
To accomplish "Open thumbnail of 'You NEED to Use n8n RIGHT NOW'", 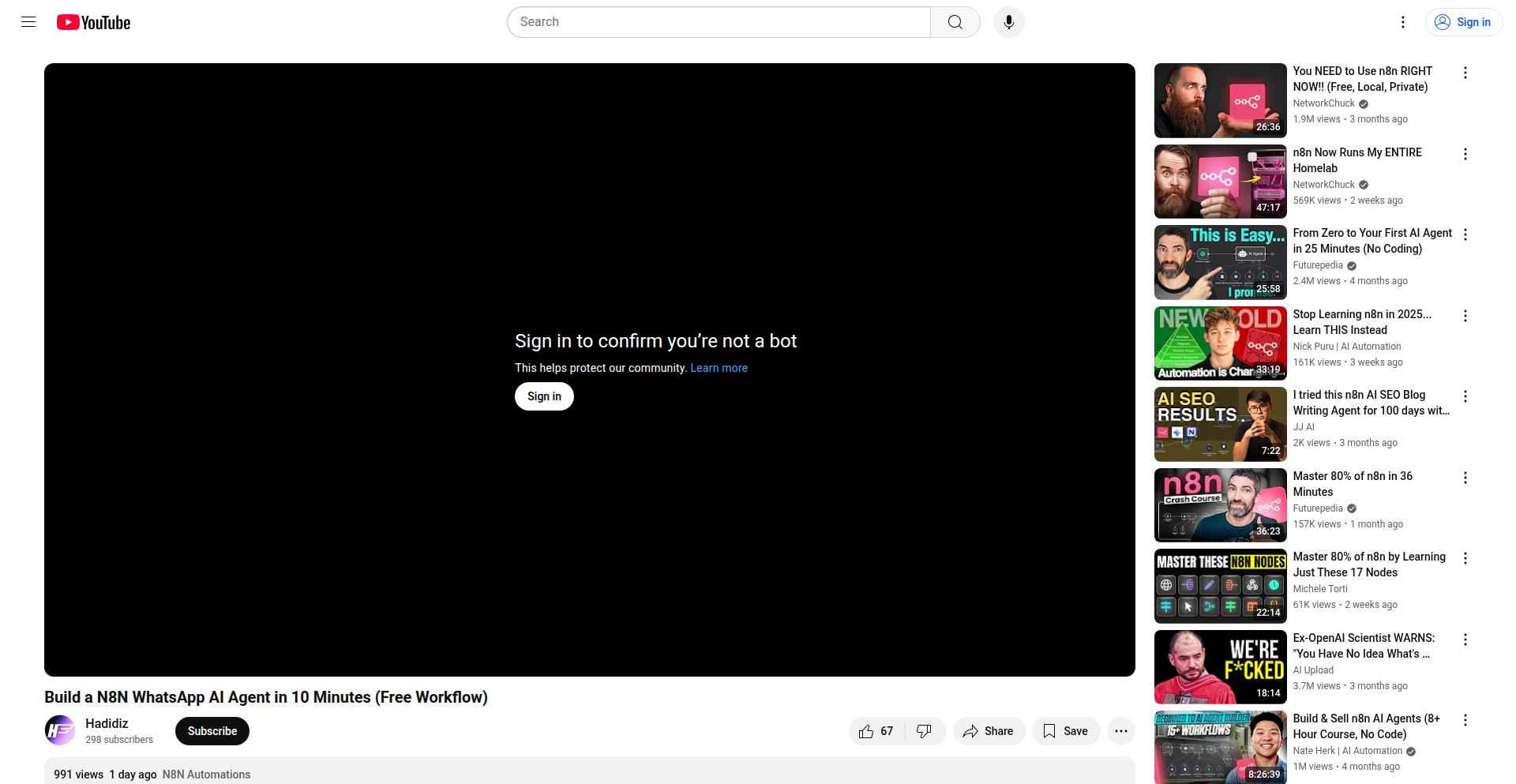I will click(x=1220, y=100).
